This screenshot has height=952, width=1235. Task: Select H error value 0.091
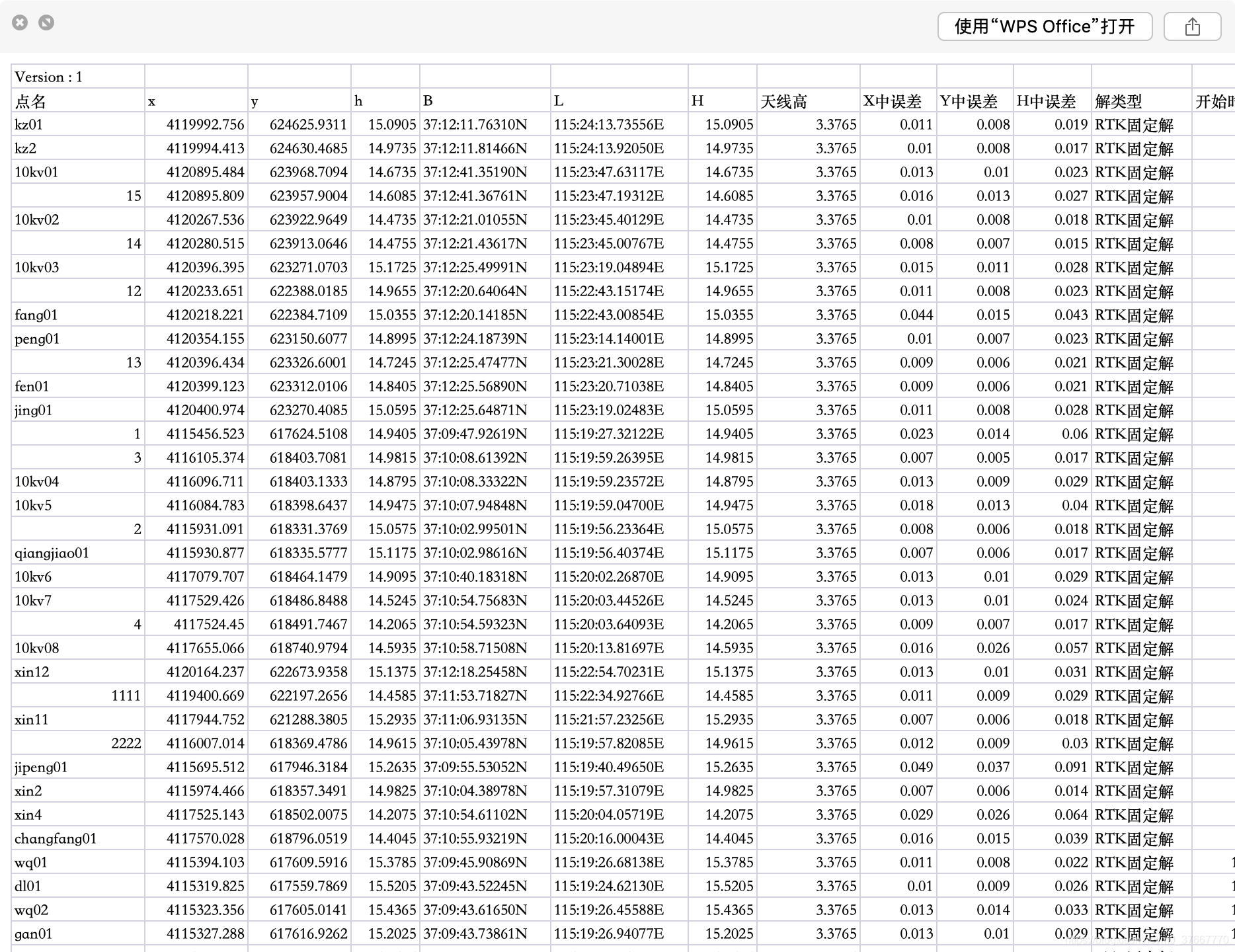coord(1052,767)
